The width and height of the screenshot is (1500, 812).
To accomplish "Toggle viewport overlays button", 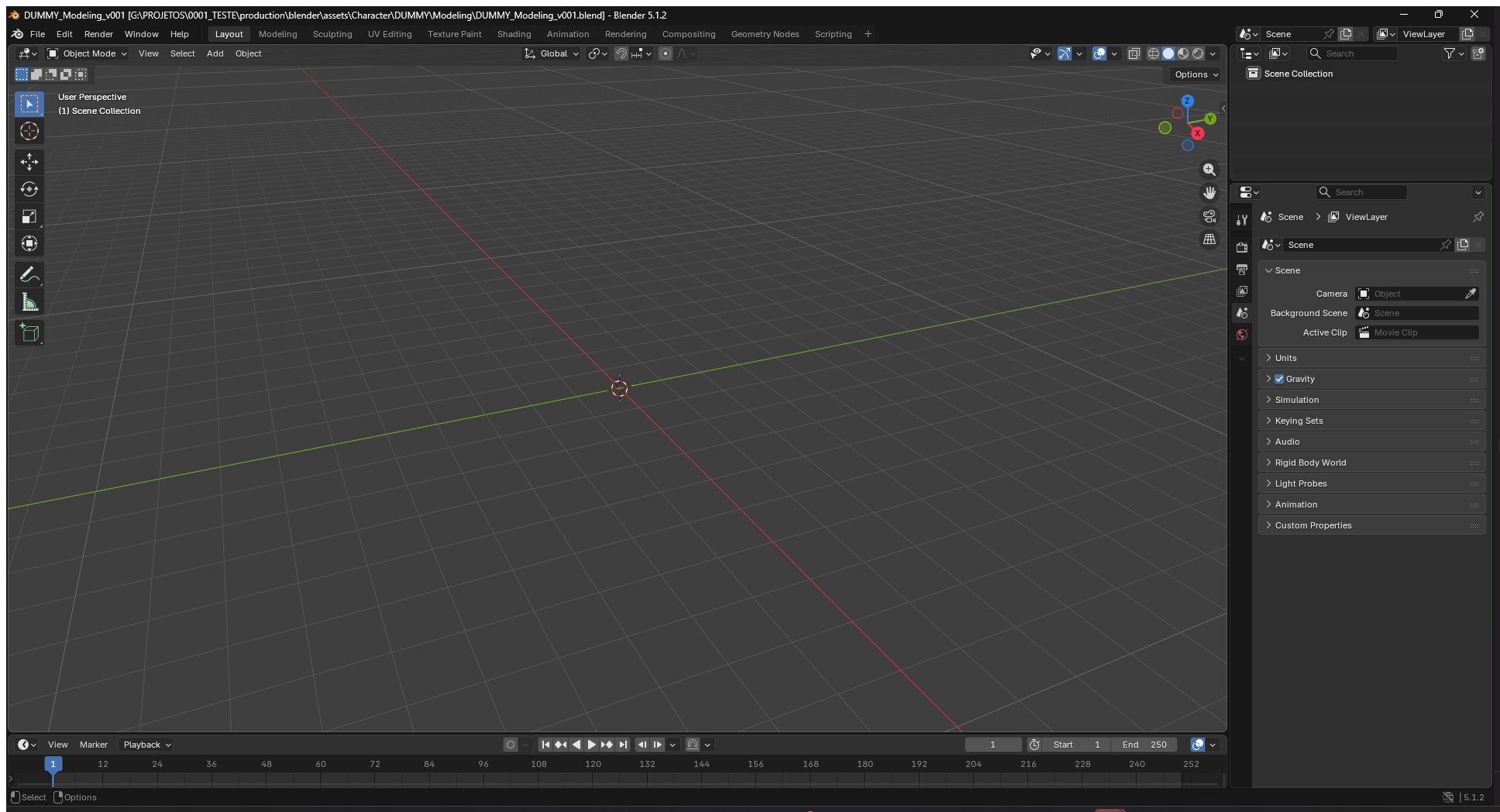I will [x=1099, y=53].
